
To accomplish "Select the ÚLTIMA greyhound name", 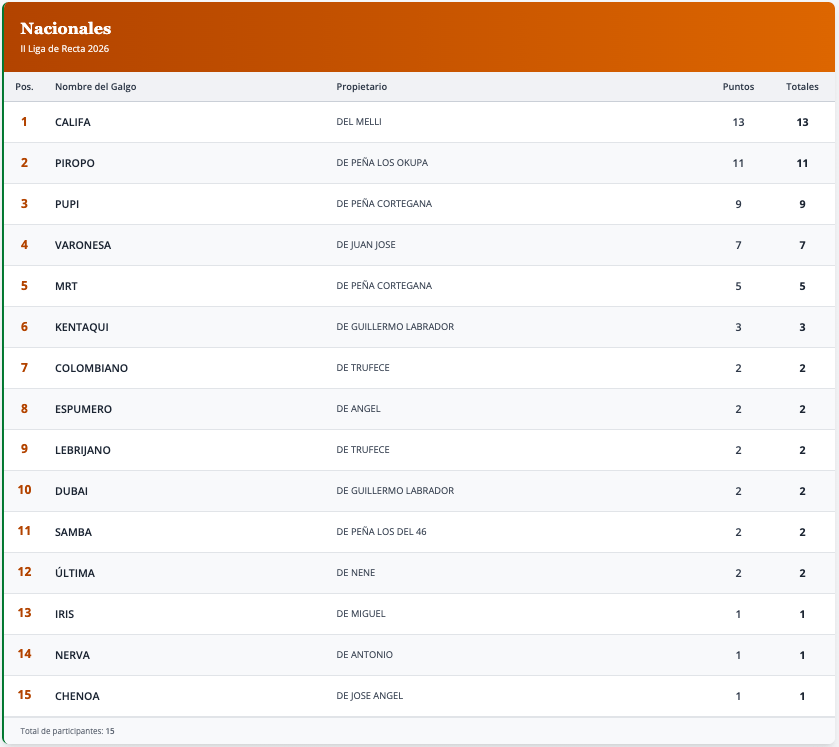I will (x=75, y=573).
